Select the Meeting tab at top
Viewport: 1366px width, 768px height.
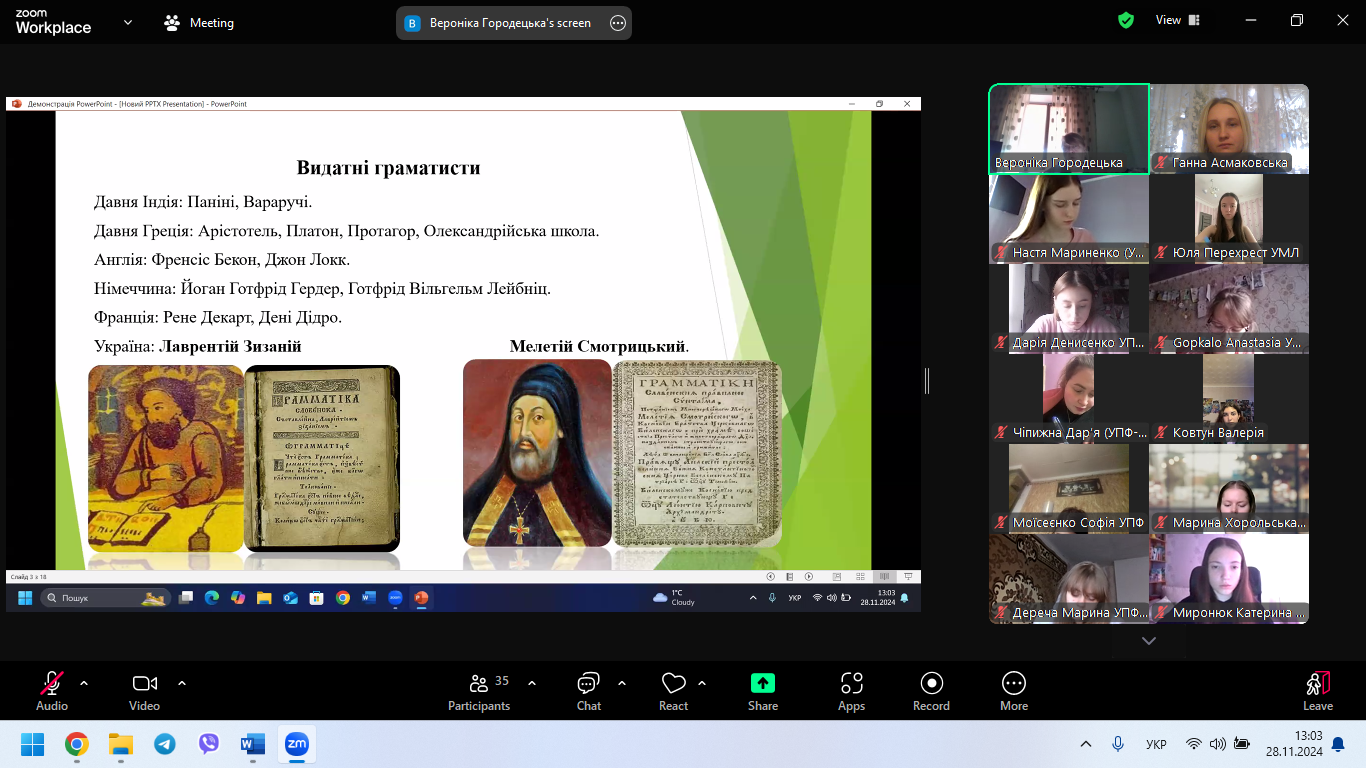(x=199, y=22)
